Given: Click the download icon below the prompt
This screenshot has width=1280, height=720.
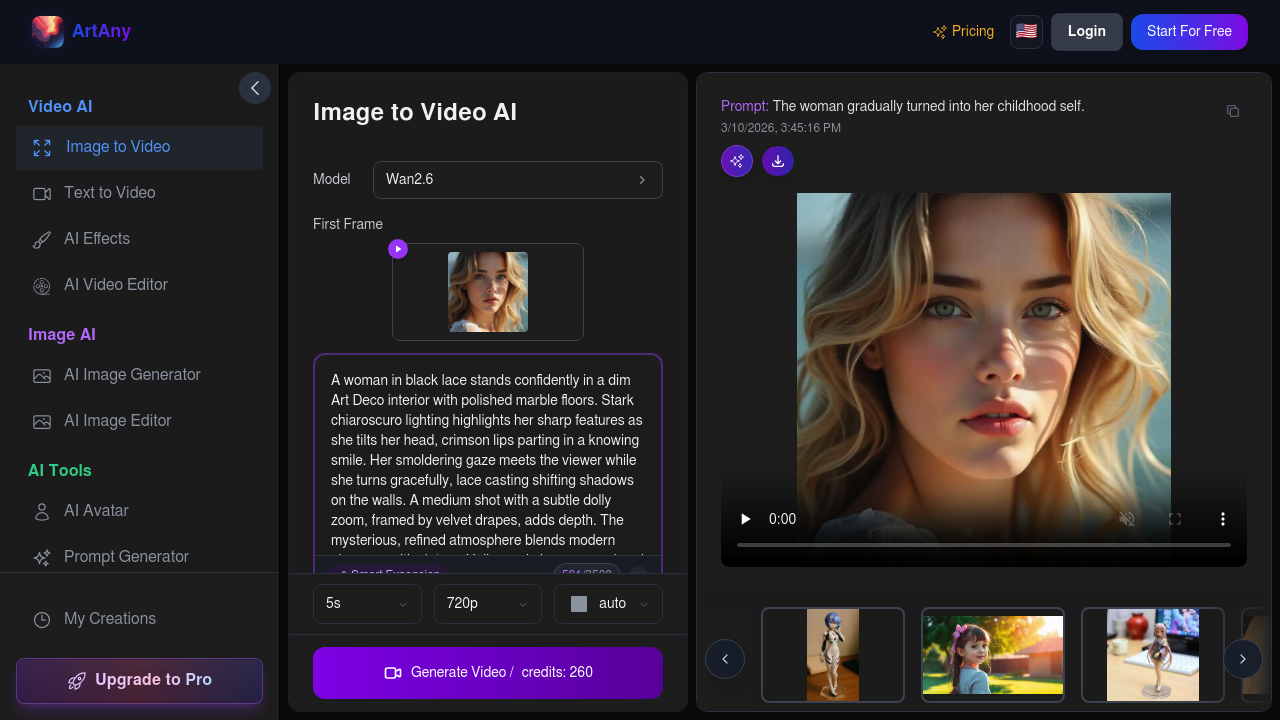Looking at the screenshot, I should point(777,161).
